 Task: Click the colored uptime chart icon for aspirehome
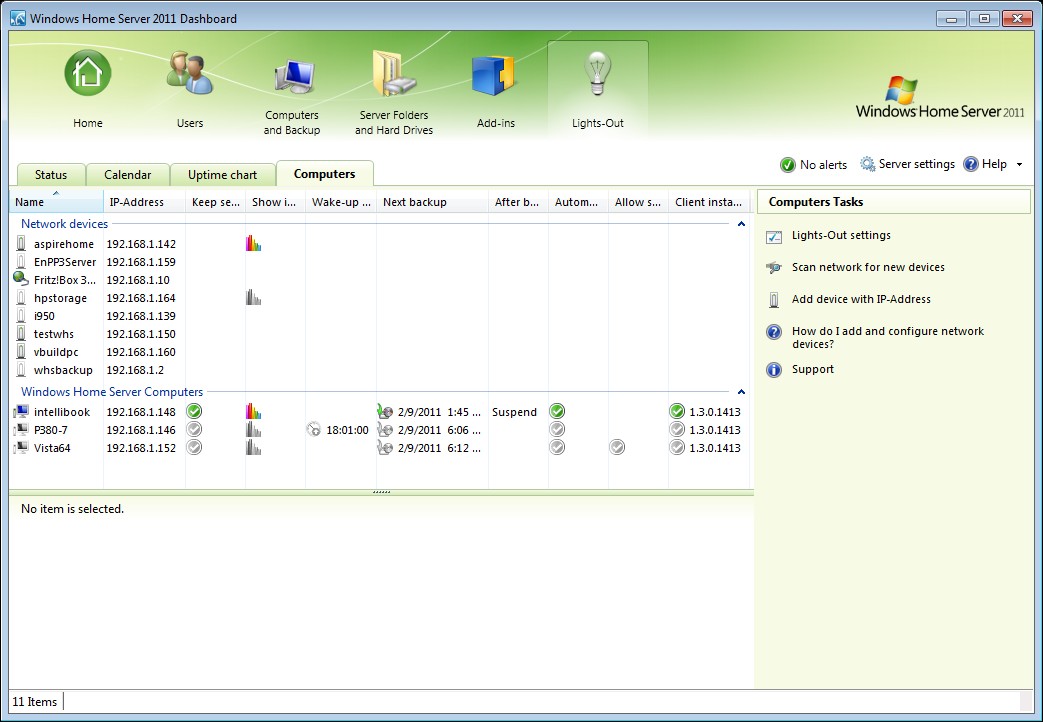pos(253,244)
